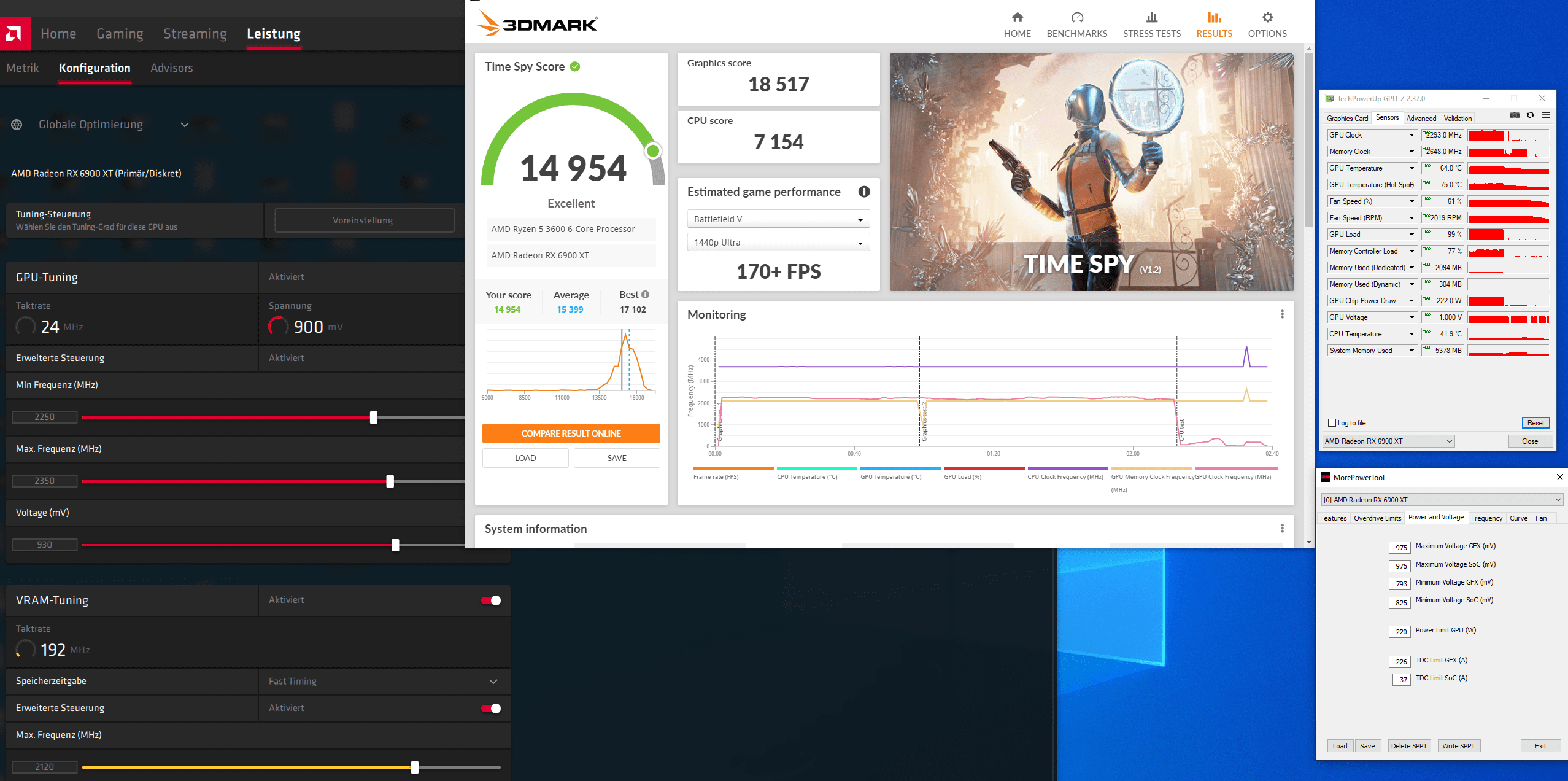Switch to GPU-Z Advanced tab
Viewport: 1568px width, 781px height.
point(1421,119)
